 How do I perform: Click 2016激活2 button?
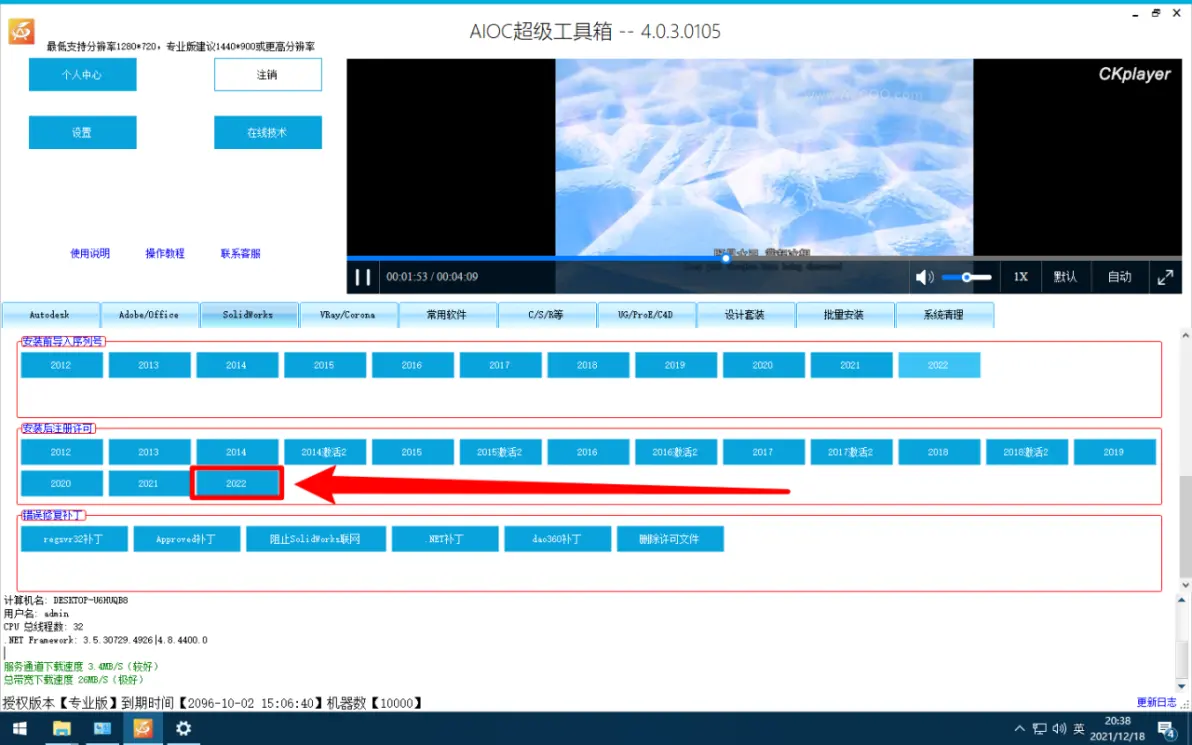676,452
